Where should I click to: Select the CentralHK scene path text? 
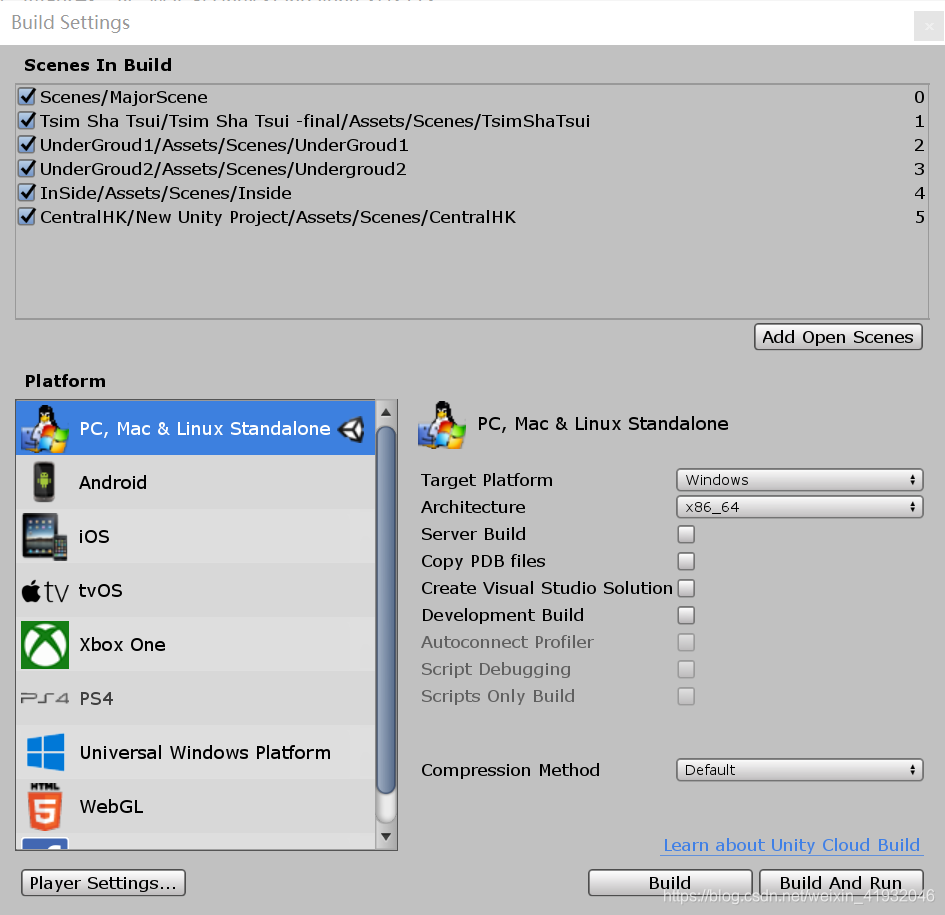(278, 218)
